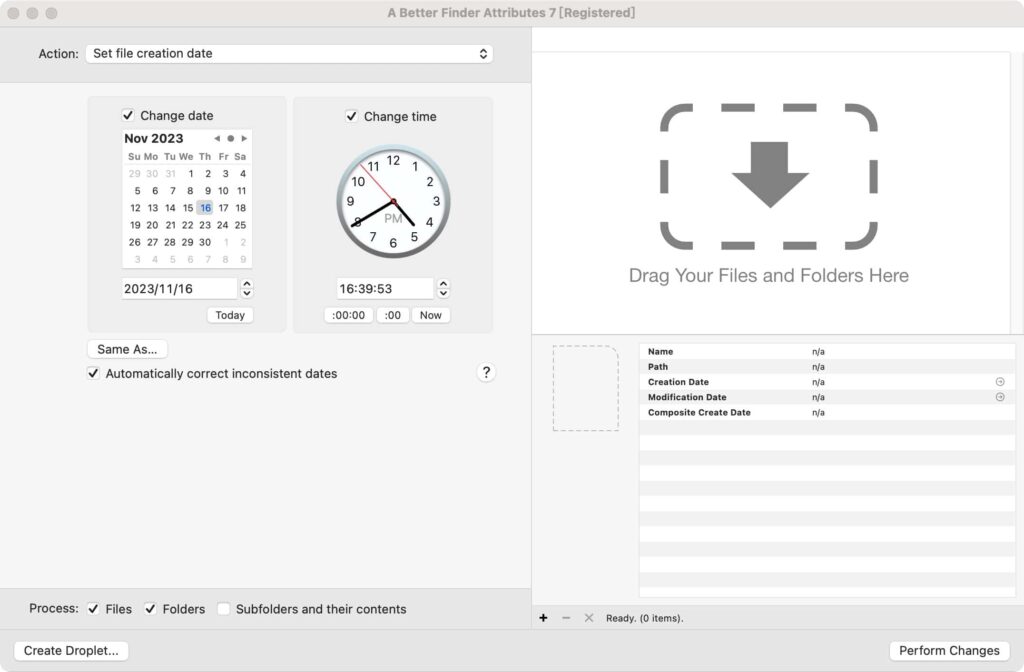Viewport: 1024px width, 672px height.
Task: Clear the file list with the X icon
Action: click(x=587, y=618)
